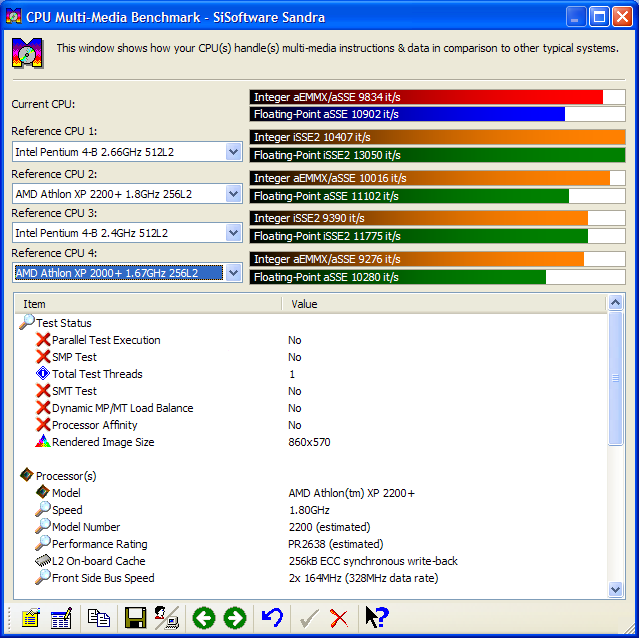
Task: Click the multi-media benchmark module icon
Action: [x=27, y=53]
